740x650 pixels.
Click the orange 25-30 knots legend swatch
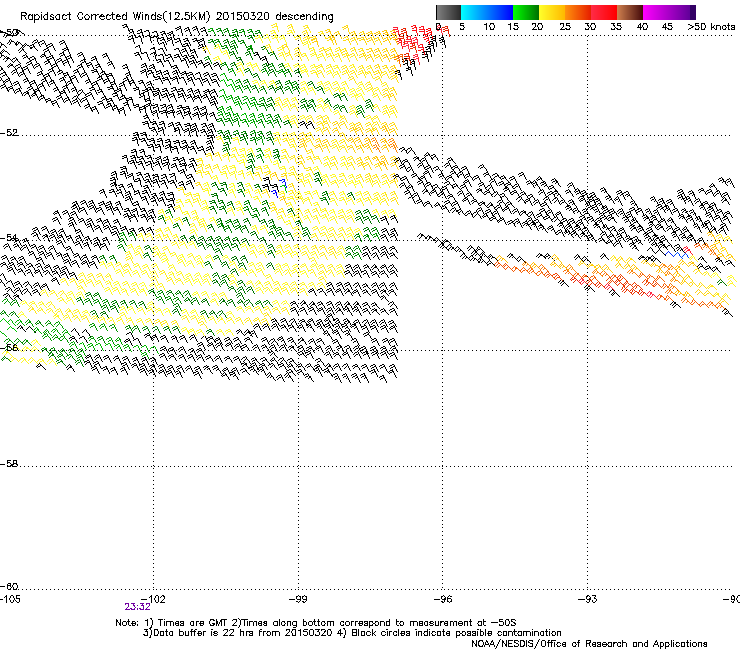(x=578, y=12)
